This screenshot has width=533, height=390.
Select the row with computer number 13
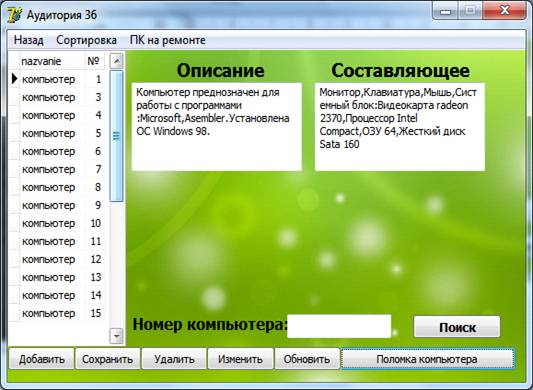[57, 277]
